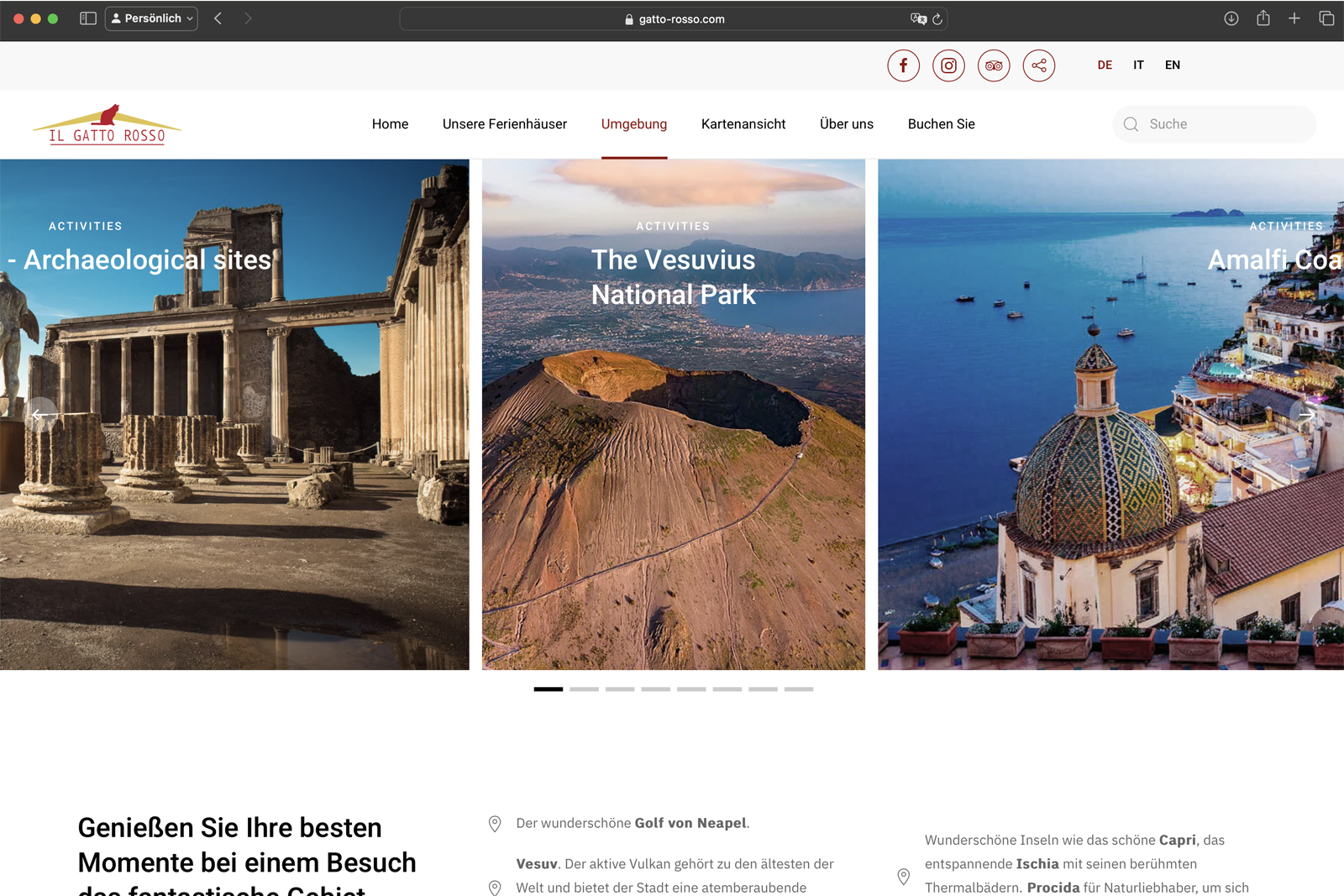Open the tab overview icon
Screen dimensions: 1344x896
point(1326,18)
